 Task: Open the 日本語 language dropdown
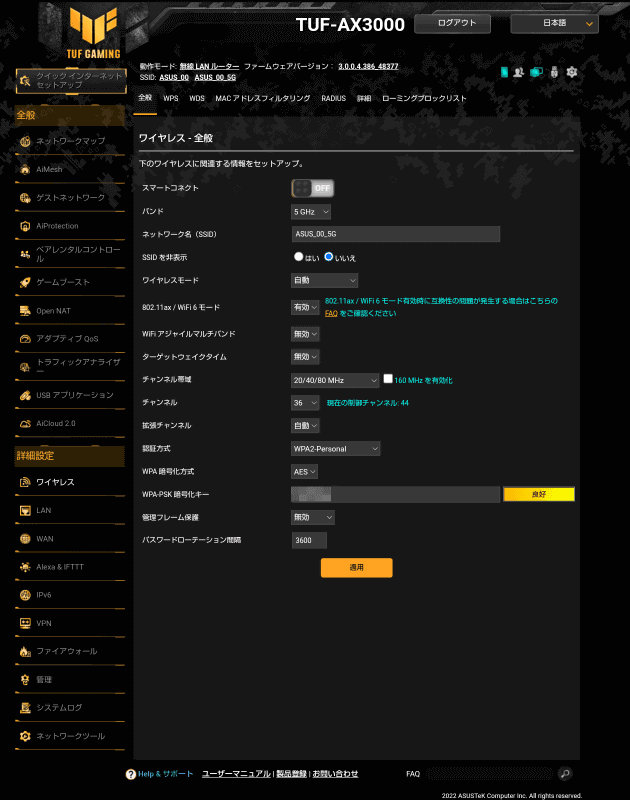coord(555,23)
